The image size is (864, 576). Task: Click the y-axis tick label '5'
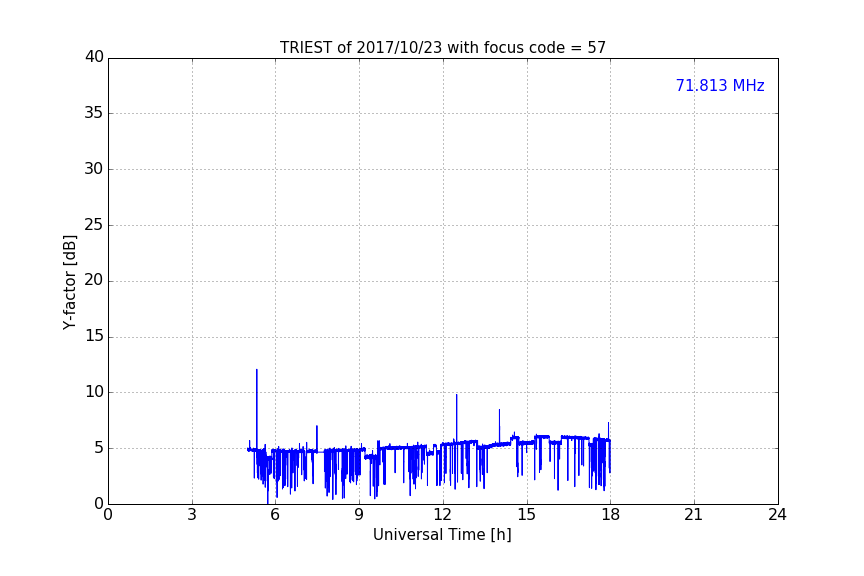click(x=99, y=447)
